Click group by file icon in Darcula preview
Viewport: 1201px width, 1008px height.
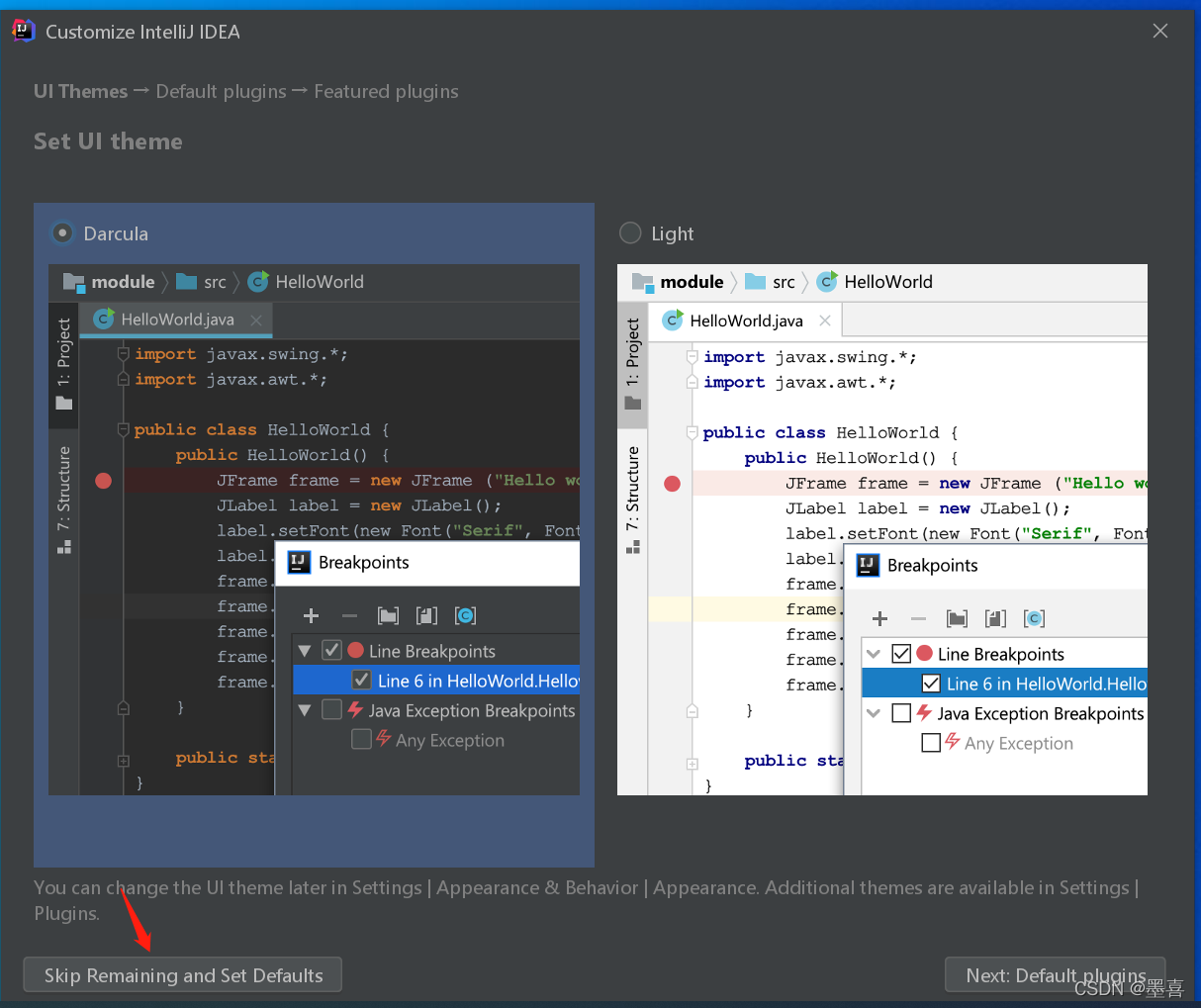click(x=426, y=615)
